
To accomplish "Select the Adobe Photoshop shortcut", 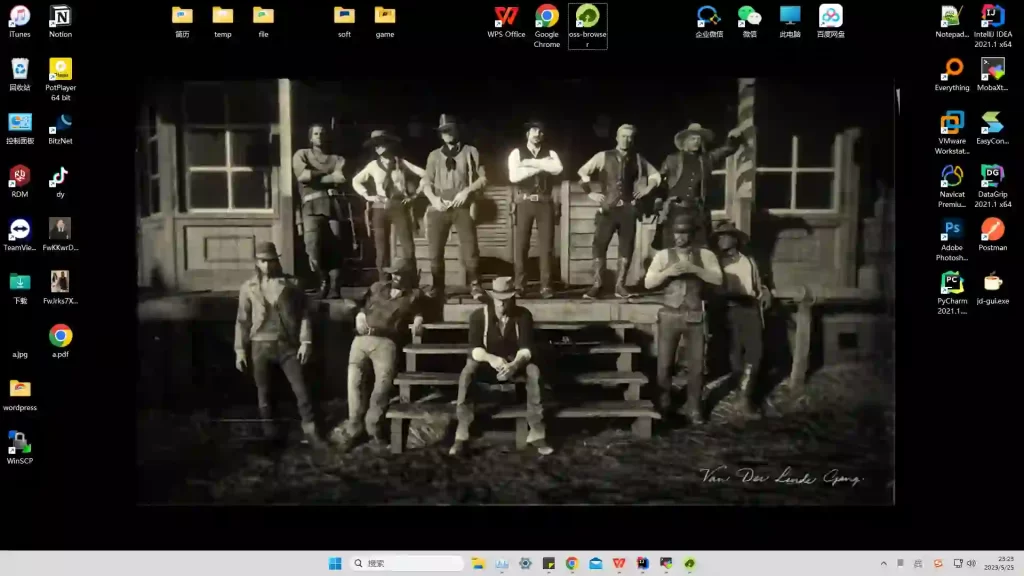I will tap(952, 240).
